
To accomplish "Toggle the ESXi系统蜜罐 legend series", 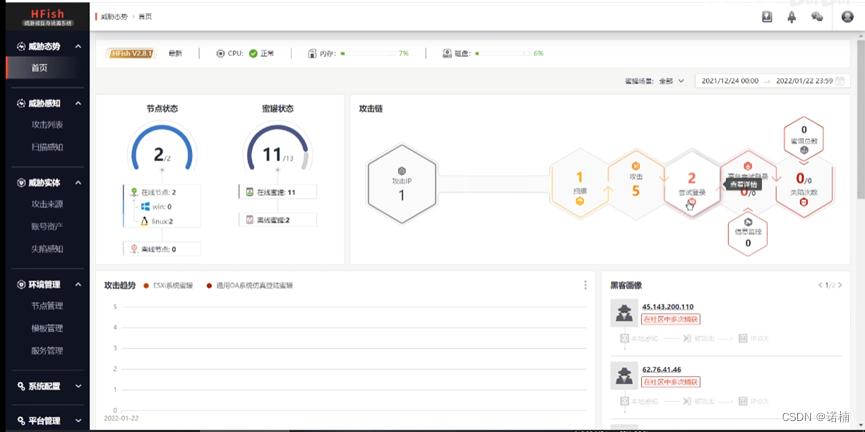I will point(169,286).
